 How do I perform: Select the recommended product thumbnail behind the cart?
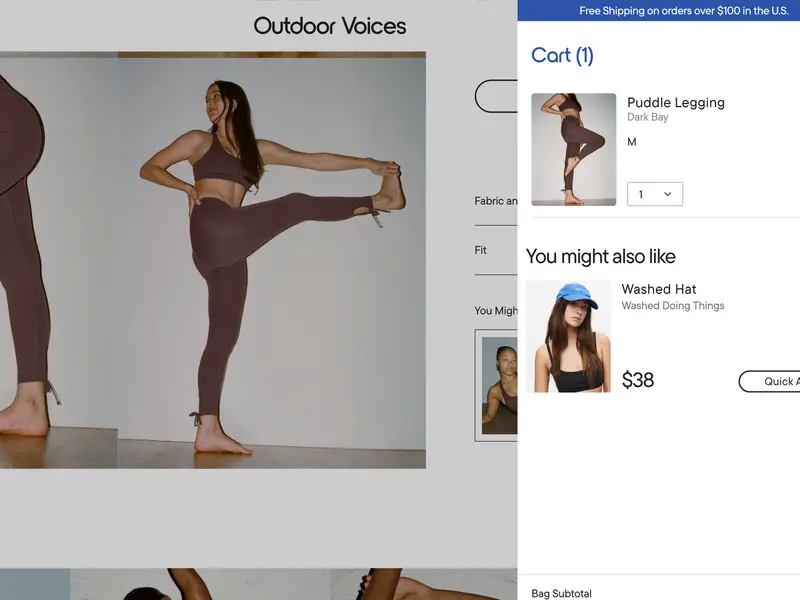[498, 385]
